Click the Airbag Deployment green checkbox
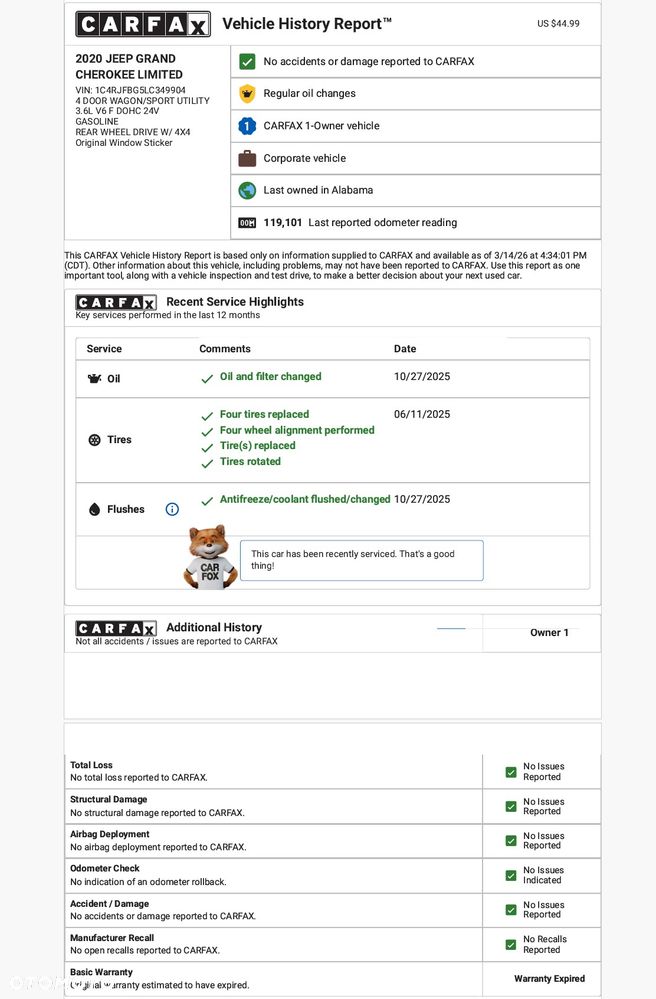Screen dimensions: 656x999 pos(511,841)
